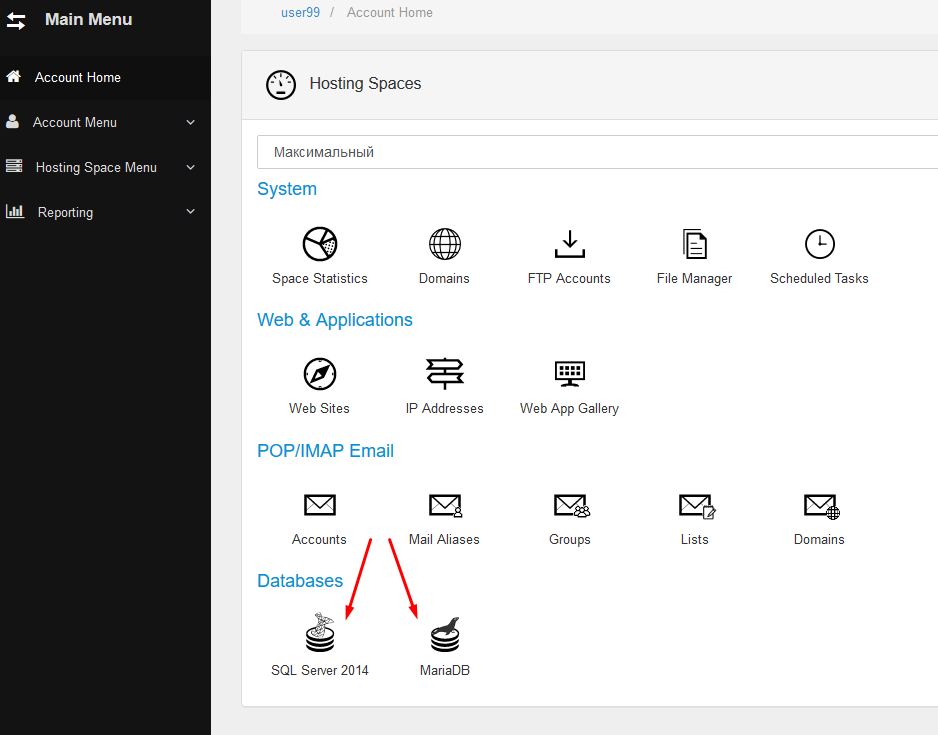This screenshot has height=735, width=938.
Task: Select Account Menu sidebar item
Action: click(x=105, y=122)
